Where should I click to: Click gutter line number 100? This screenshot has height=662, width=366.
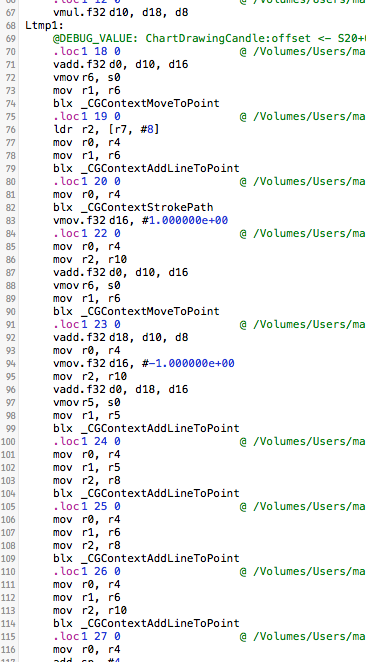click(8, 442)
